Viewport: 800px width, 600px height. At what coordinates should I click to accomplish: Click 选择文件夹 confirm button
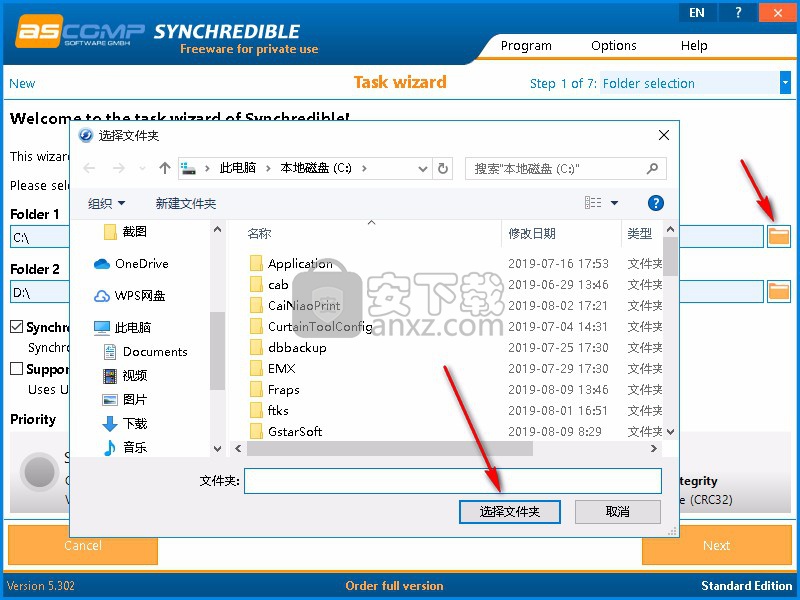(510, 511)
